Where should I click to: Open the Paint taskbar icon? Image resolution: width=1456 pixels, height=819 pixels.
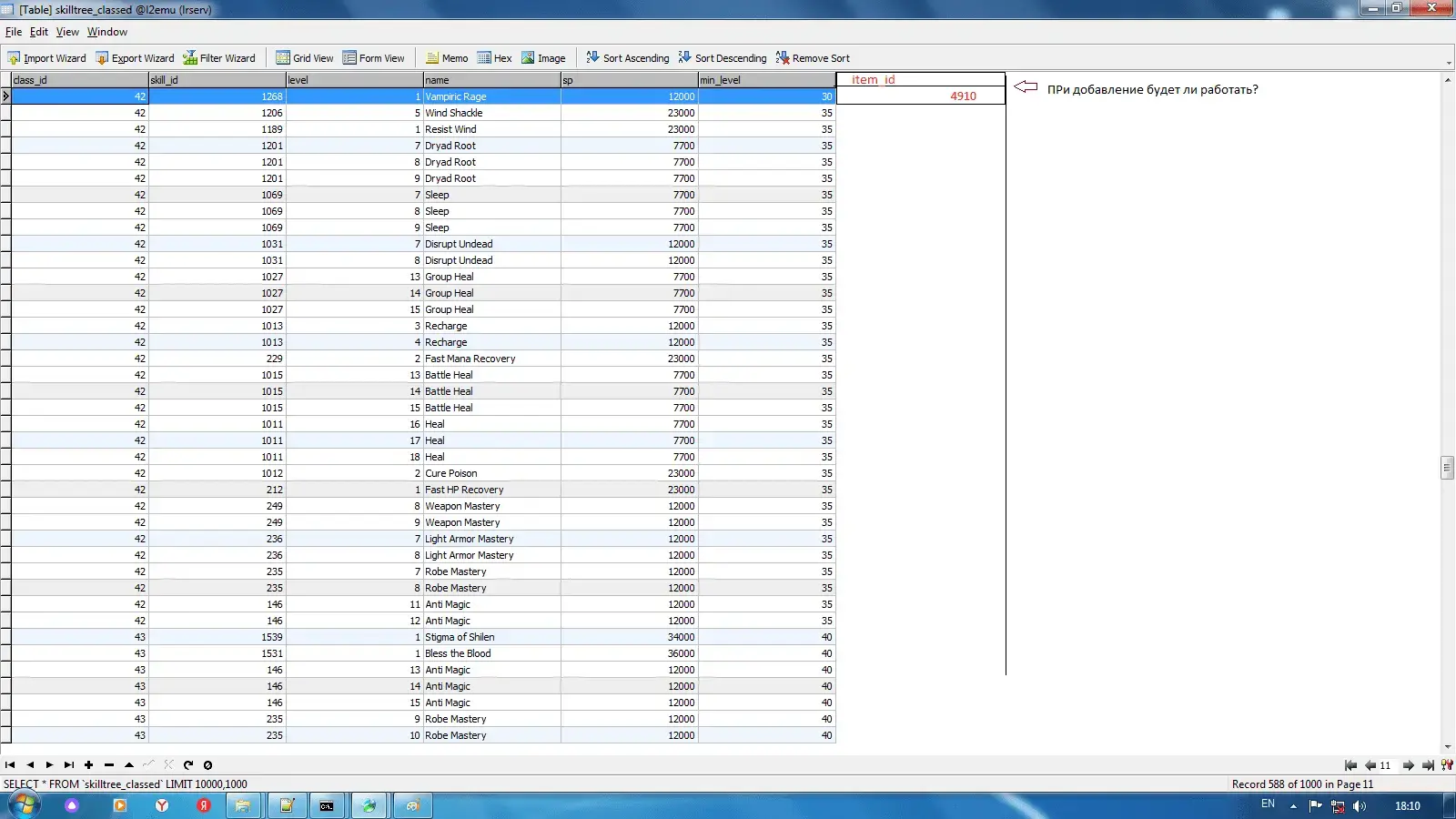point(412,805)
